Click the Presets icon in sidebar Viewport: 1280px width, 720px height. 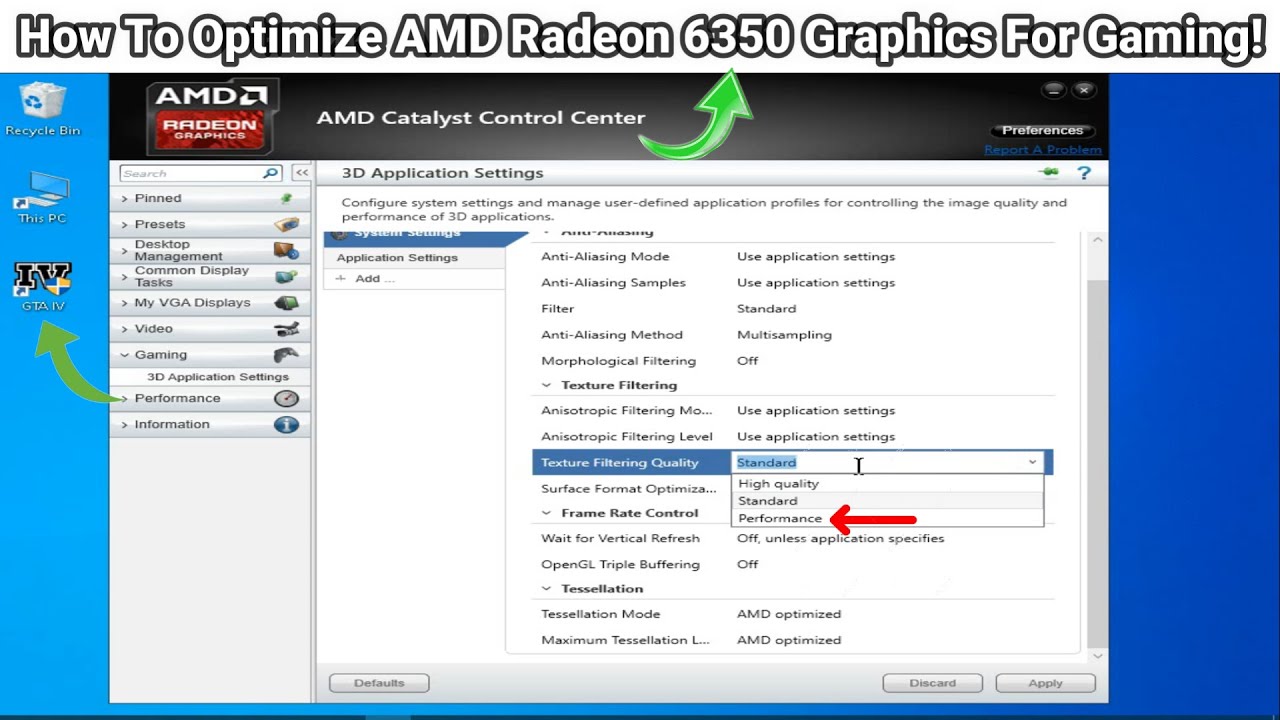[x=287, y=224]
